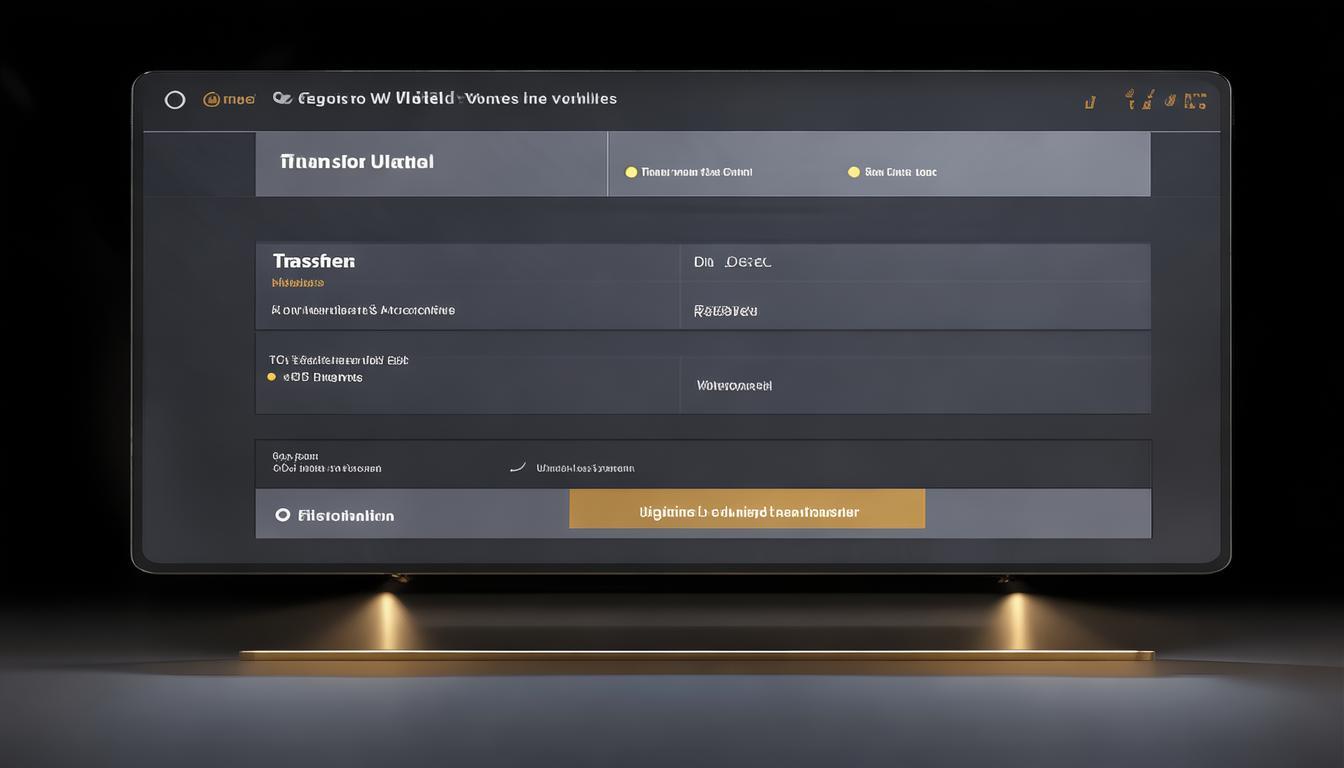Click the gray bar area right of the gold button
The width and height of the screenshot is (1344, 768).
point(1037,512)
